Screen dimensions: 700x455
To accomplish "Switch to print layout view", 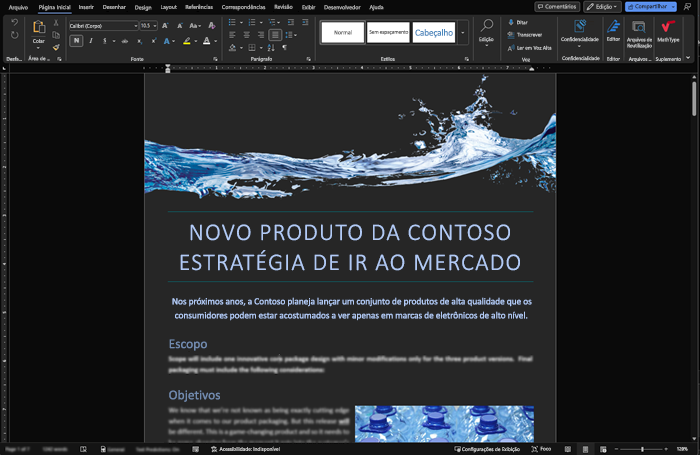I will coord(585,449).
